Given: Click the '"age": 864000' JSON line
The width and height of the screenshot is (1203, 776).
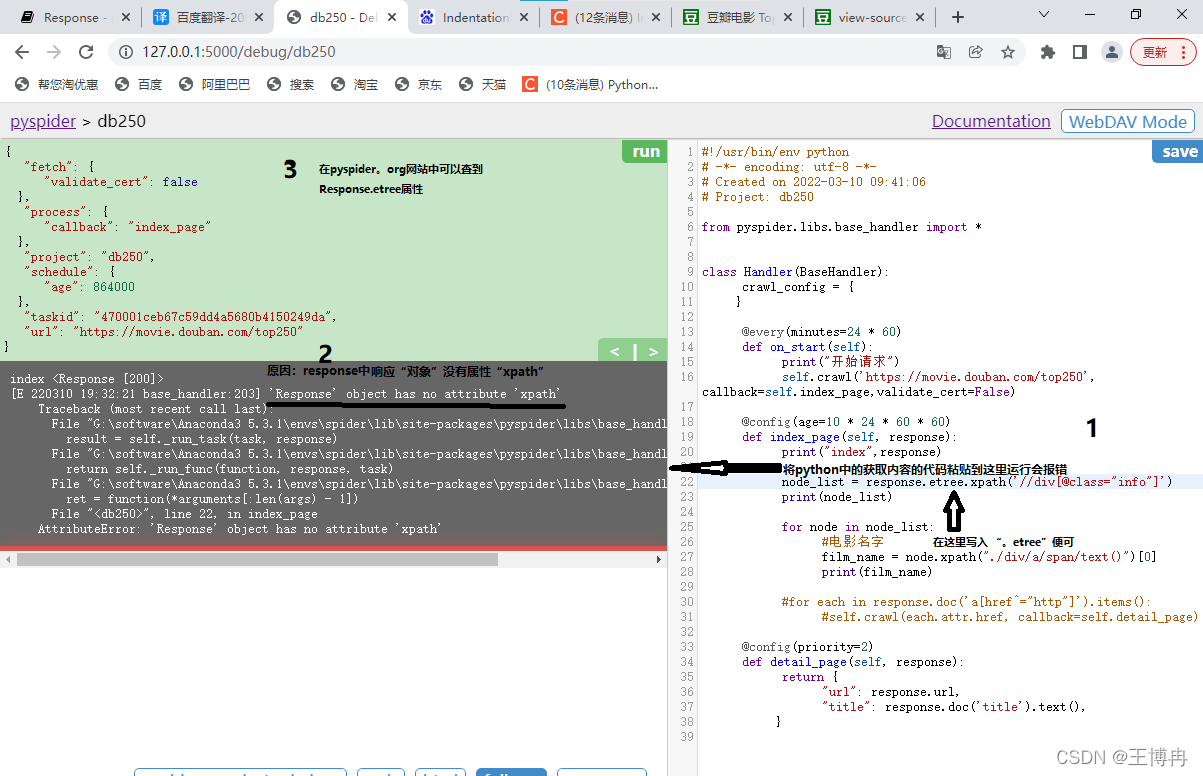Looking at the screenshot, I should (x=89, y=286).
